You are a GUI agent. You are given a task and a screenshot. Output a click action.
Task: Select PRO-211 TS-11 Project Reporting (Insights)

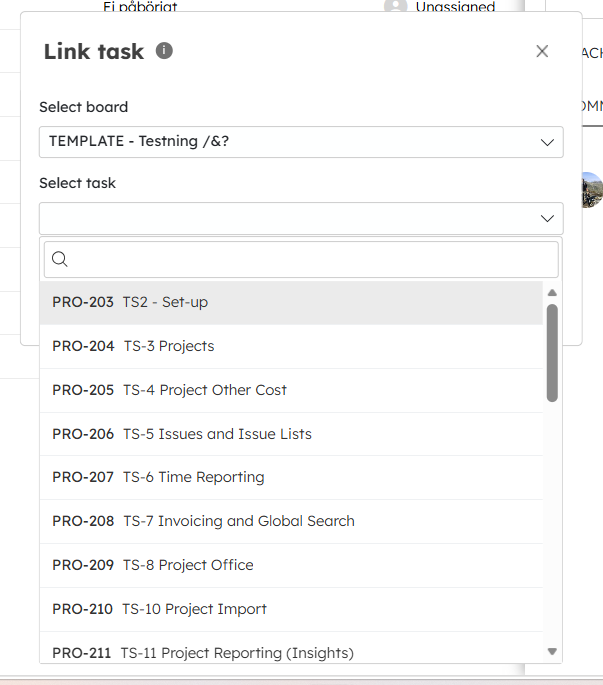291,647
